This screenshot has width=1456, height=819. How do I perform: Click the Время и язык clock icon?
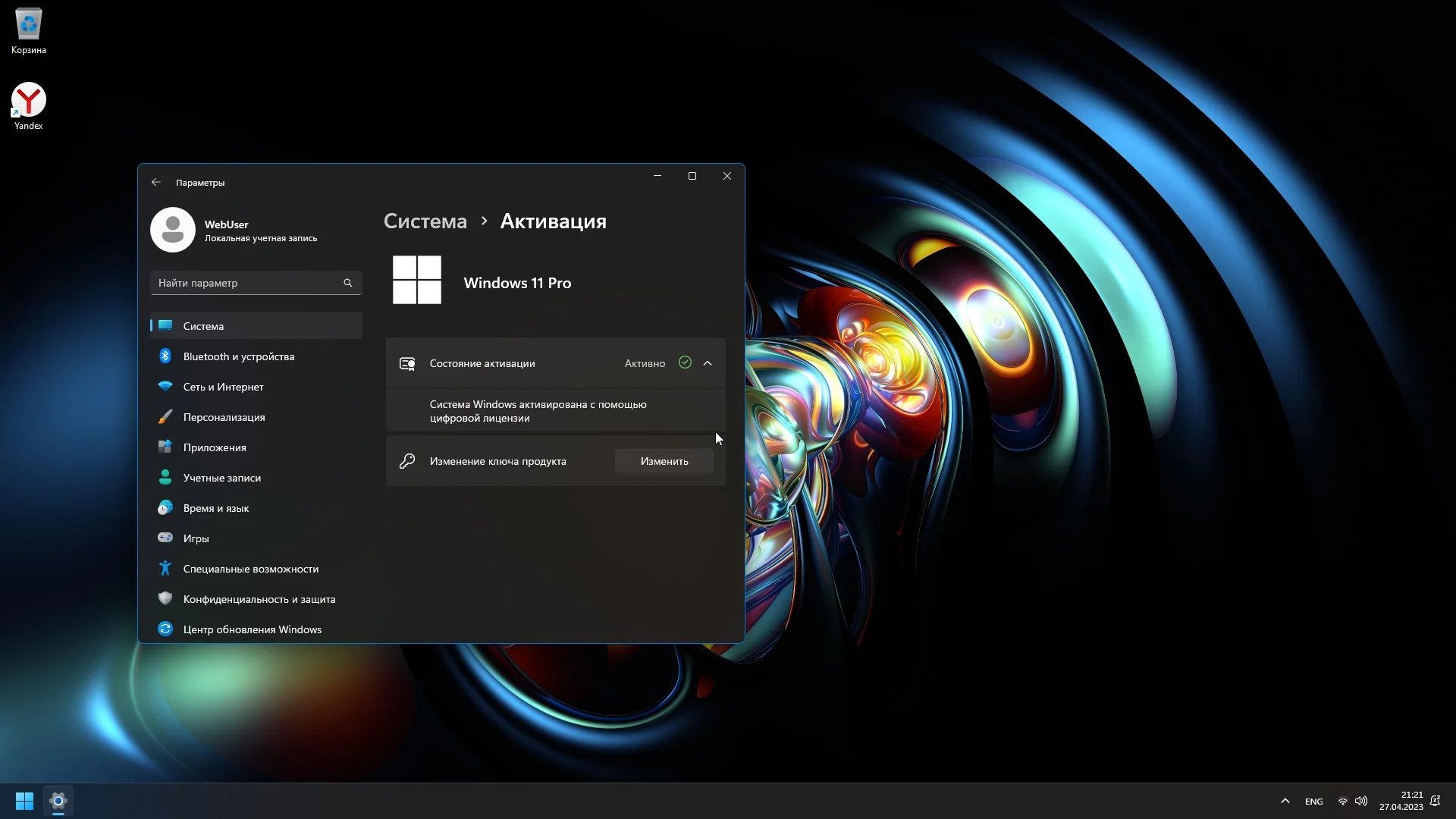165,508
